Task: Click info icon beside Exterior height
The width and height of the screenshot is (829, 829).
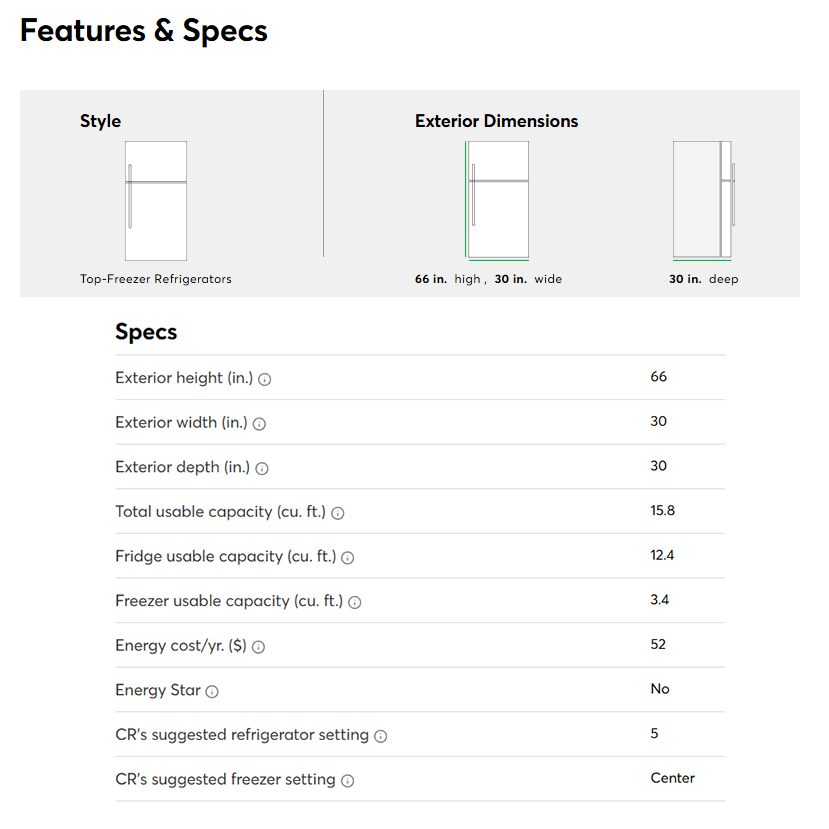Action: 265,380
